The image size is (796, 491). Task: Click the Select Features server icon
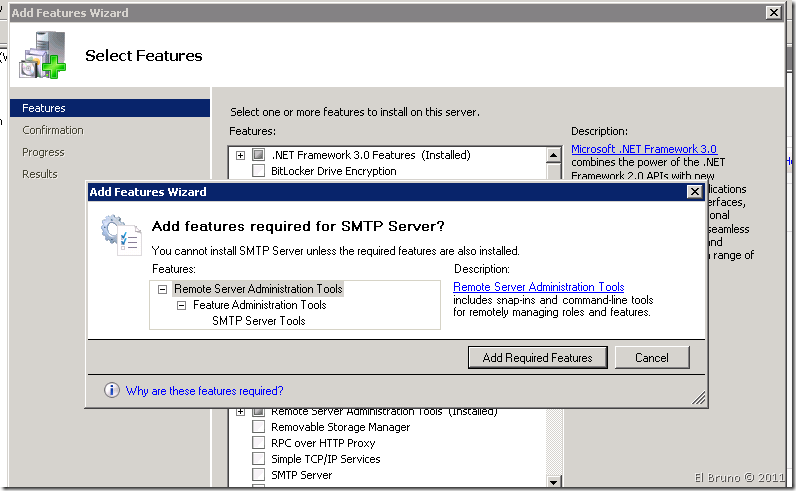[43, 55]
